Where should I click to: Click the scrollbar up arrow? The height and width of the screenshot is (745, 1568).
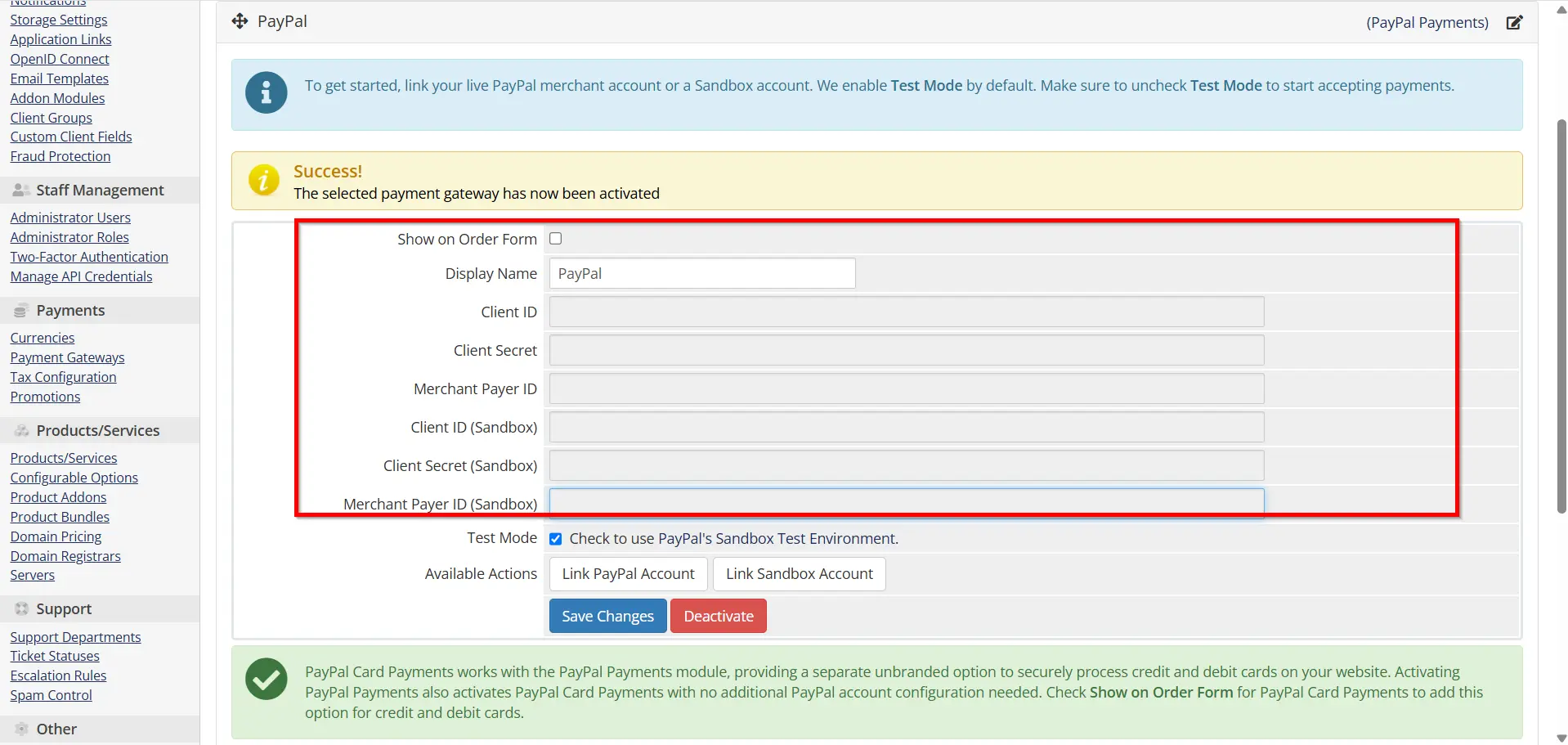pyautogui.click(x=1561, y=11)
